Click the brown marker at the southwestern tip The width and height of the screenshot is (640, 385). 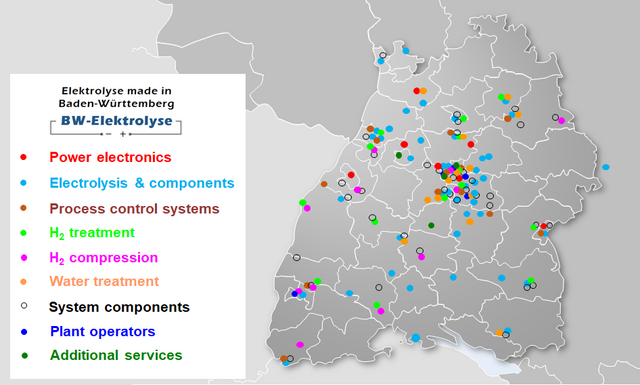pos(284,358)
